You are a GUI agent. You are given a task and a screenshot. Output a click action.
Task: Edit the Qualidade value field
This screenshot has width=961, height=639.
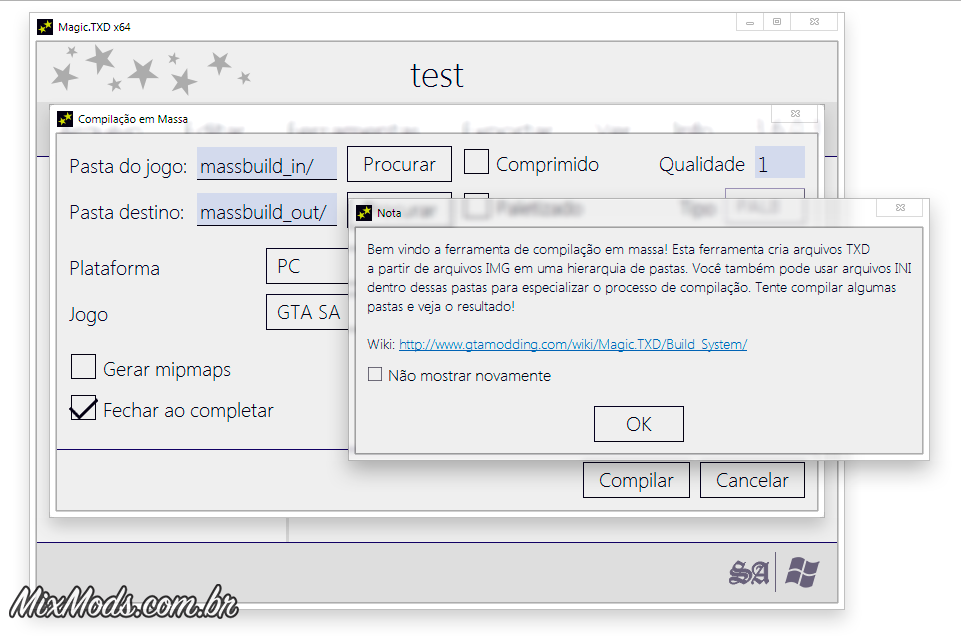[780, 163]
